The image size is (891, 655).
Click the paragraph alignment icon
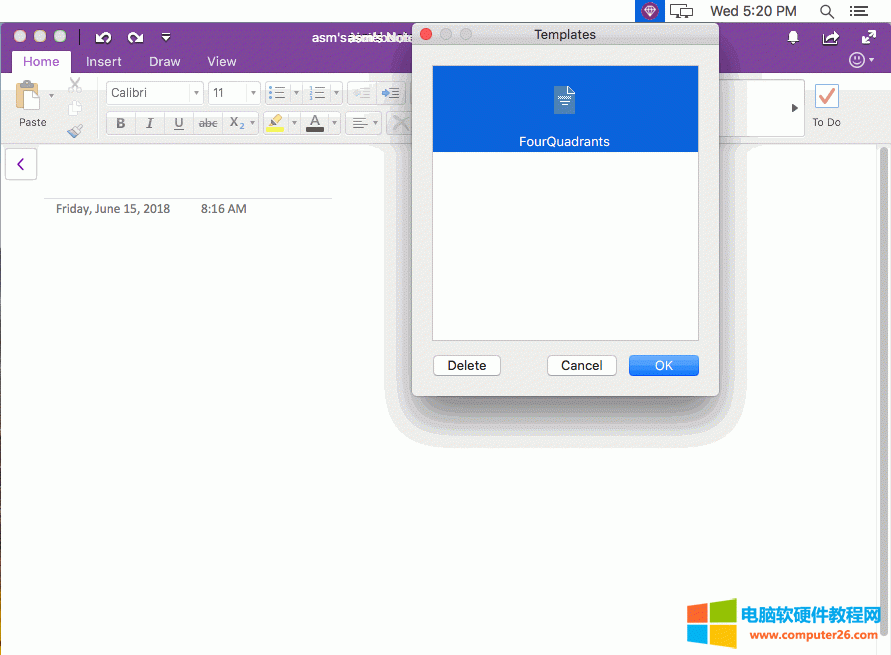pos(359,123)
